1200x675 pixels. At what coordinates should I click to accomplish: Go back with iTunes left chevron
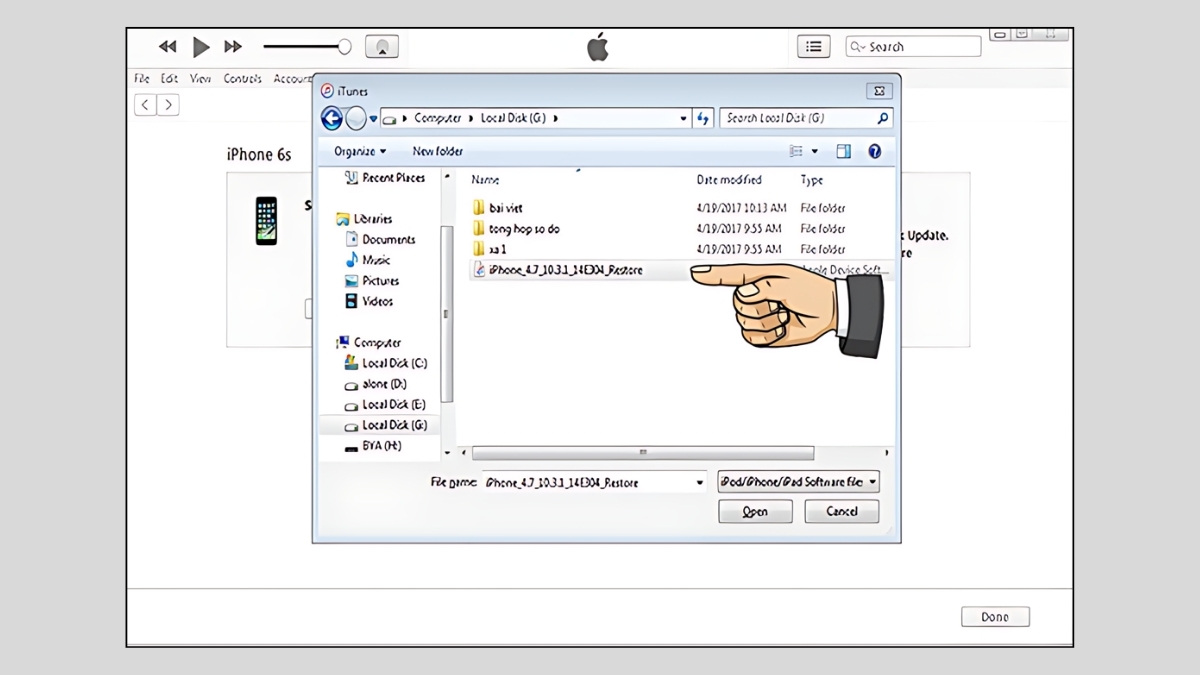click(146, 104)
